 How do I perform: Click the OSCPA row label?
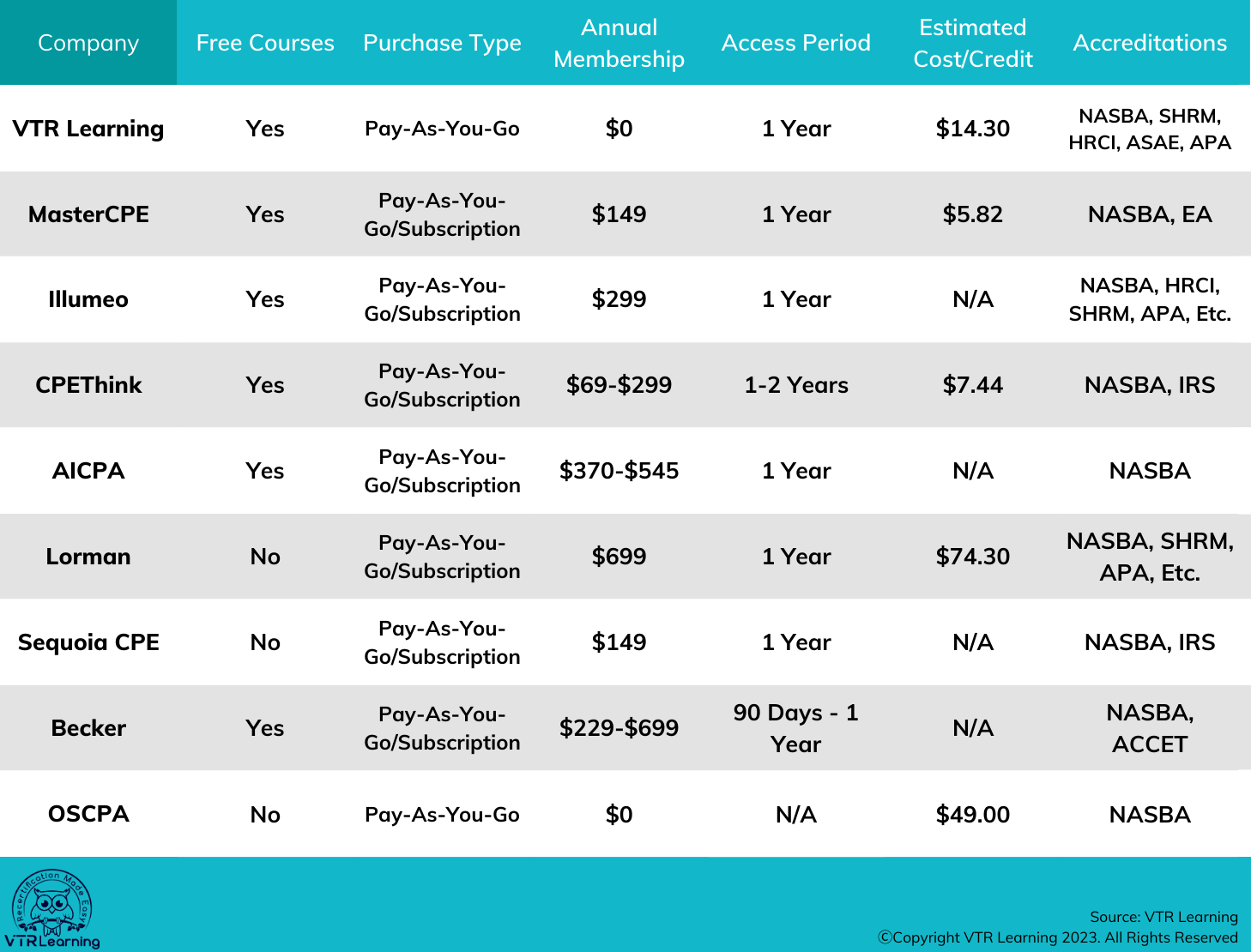tap(88, 814)
